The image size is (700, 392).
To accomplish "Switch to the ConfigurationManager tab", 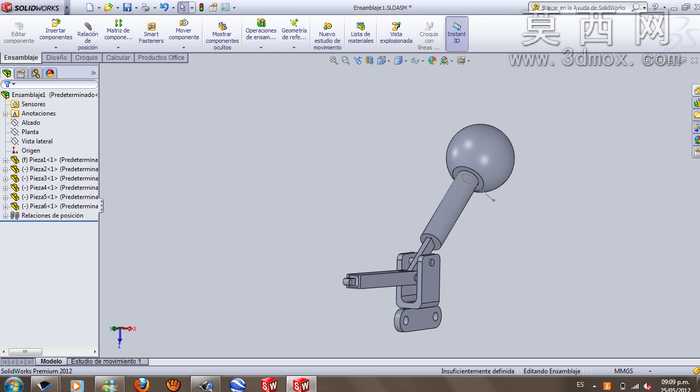I will click(36, 73).
